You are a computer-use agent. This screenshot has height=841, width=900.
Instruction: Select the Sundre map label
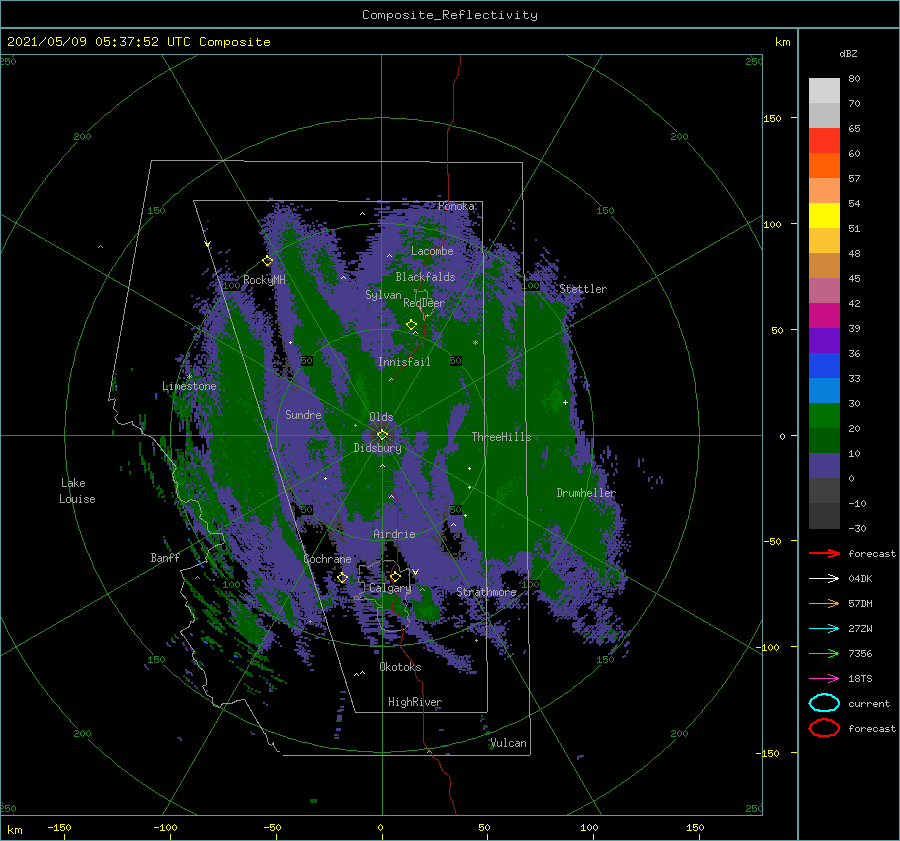(303, 414)
